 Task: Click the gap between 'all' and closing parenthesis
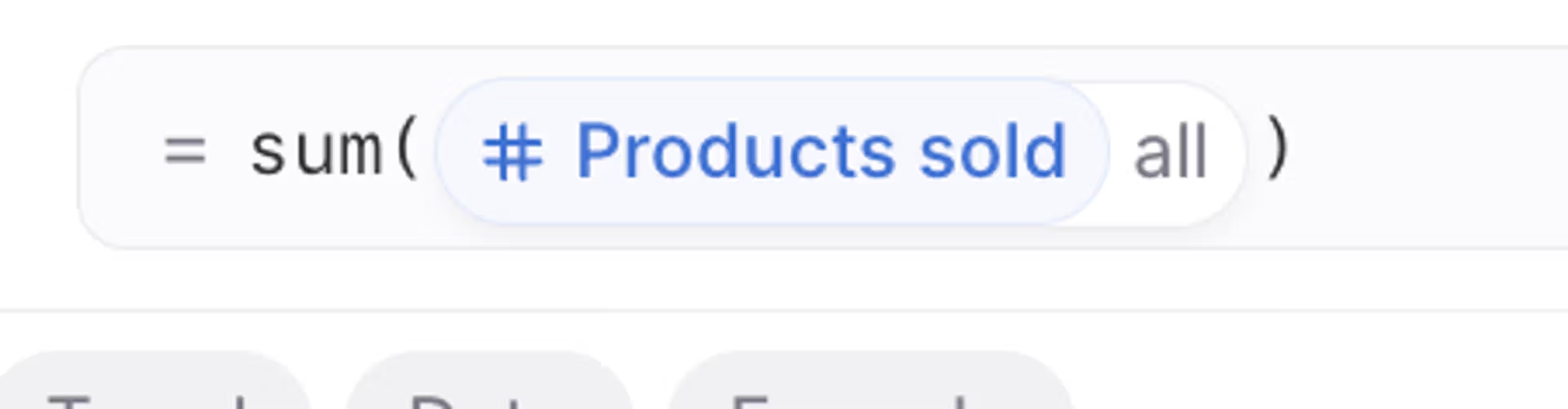[x=1255, y=152]
